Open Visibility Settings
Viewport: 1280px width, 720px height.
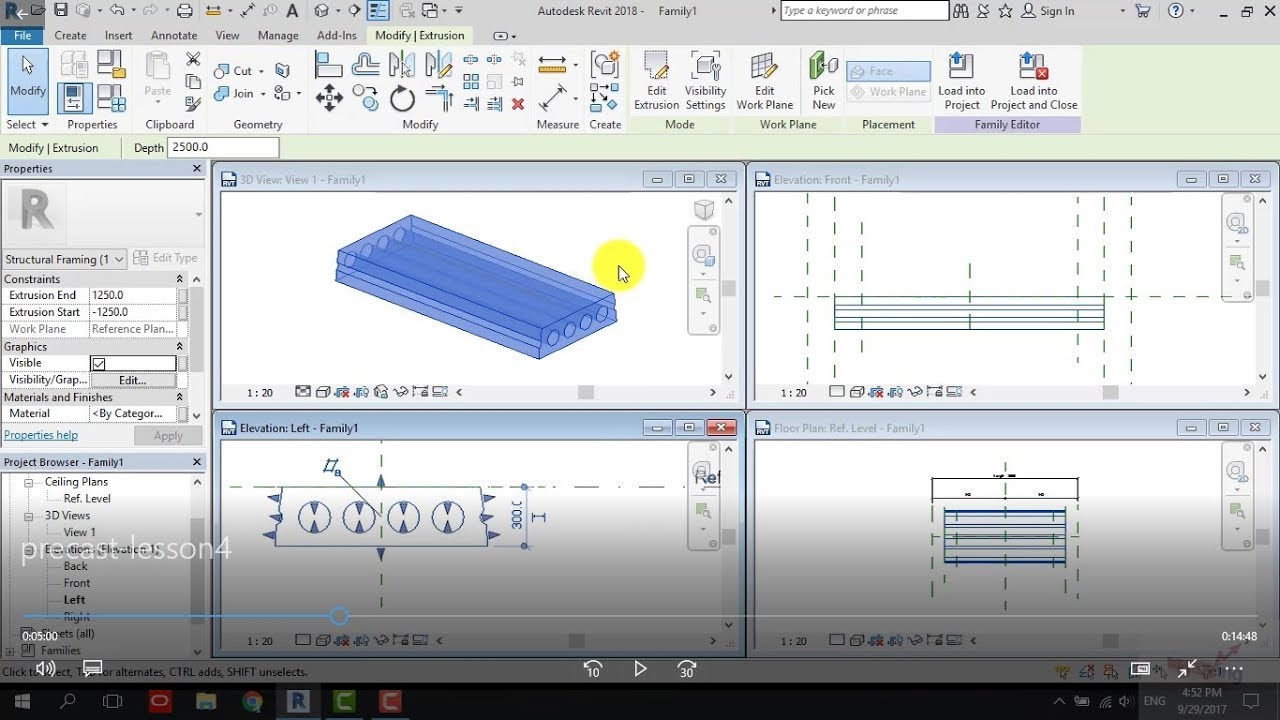pos(705,81)
